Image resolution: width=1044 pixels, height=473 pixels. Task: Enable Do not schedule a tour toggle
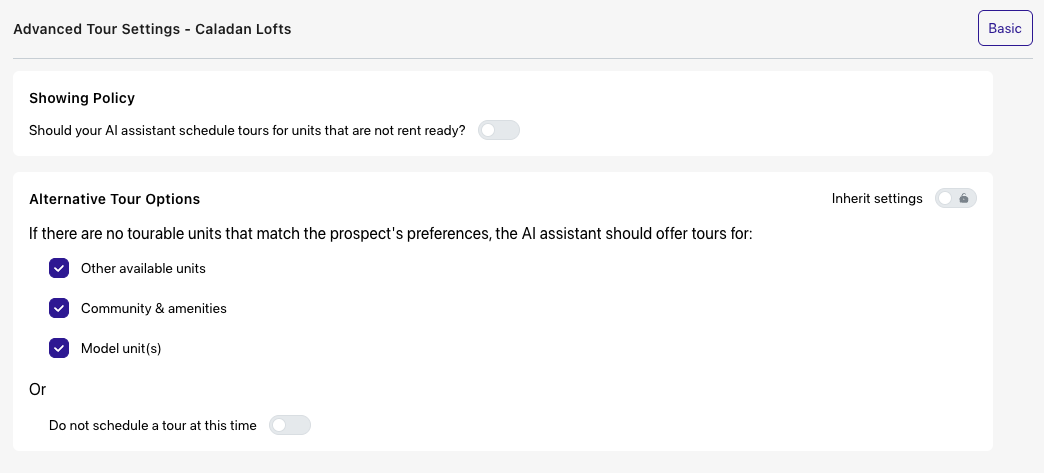[290, 425]
